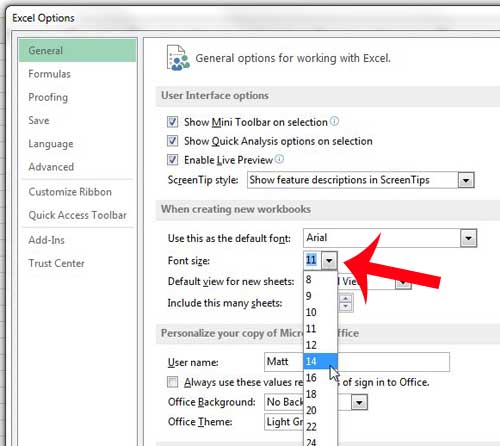Select the General category
The image size is (500, 446).
[77, 50]
